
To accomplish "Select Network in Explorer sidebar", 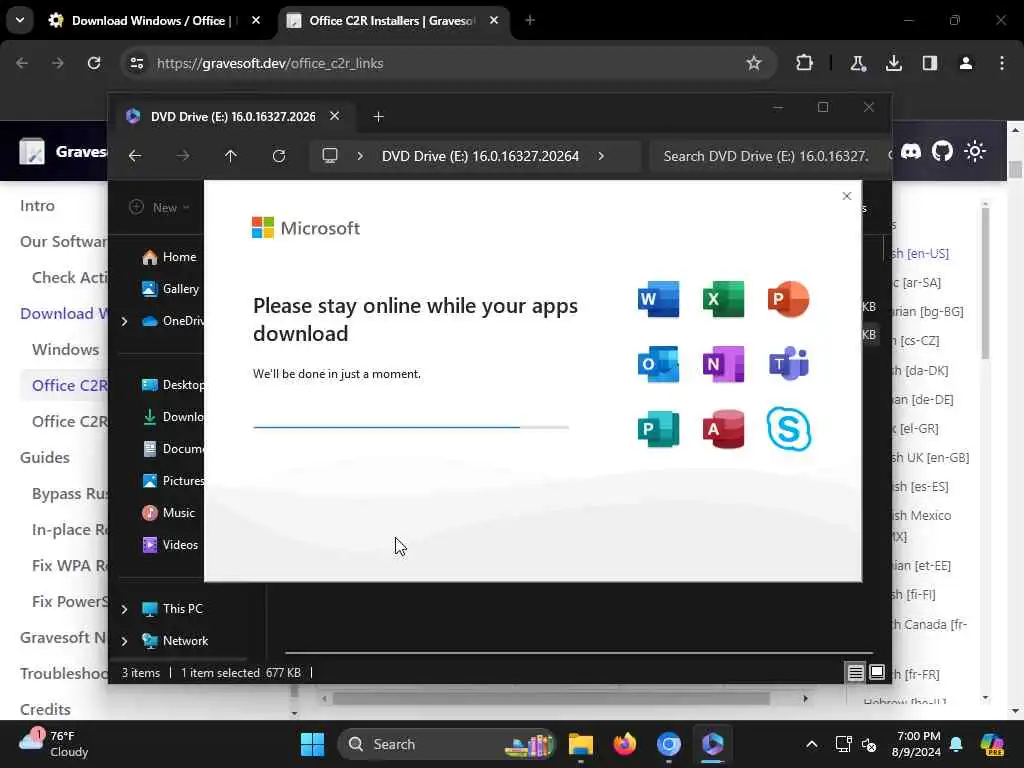I will pyautogui.click(x=175, y=641).
